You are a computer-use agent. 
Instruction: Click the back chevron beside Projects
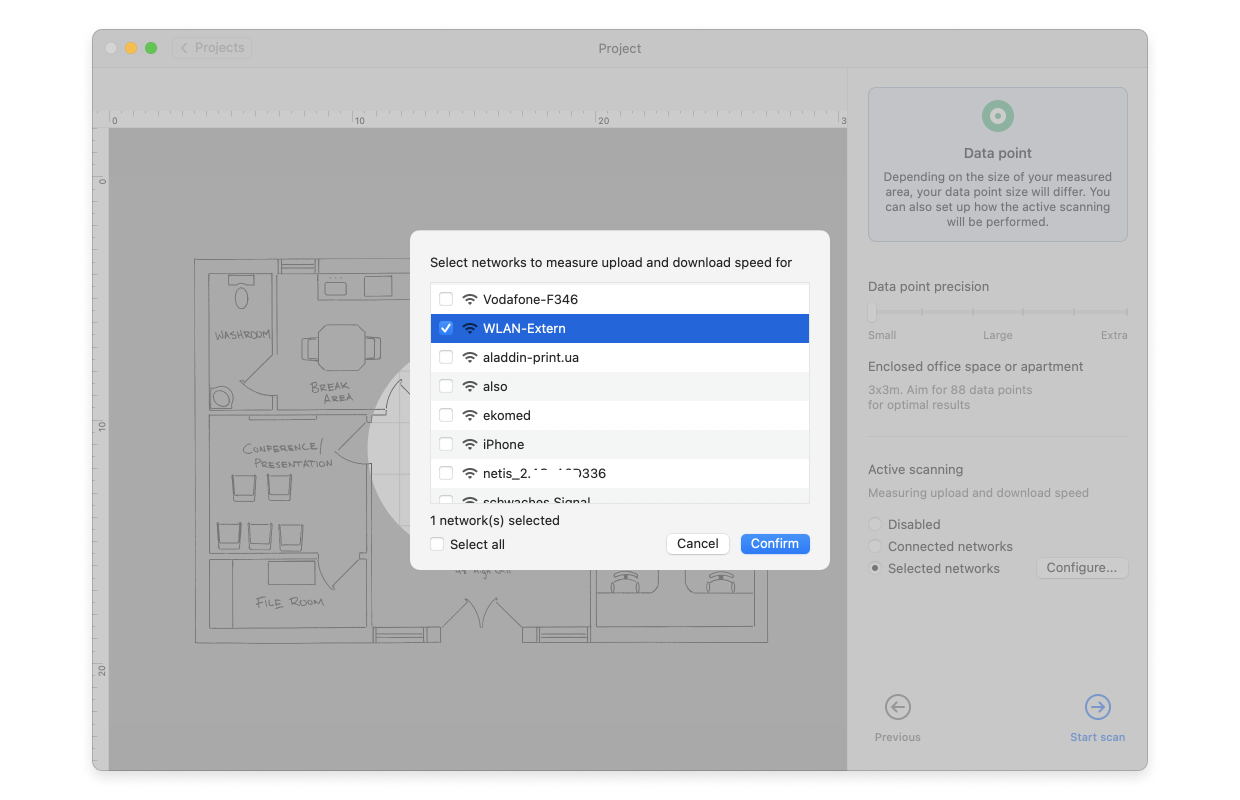184,47
